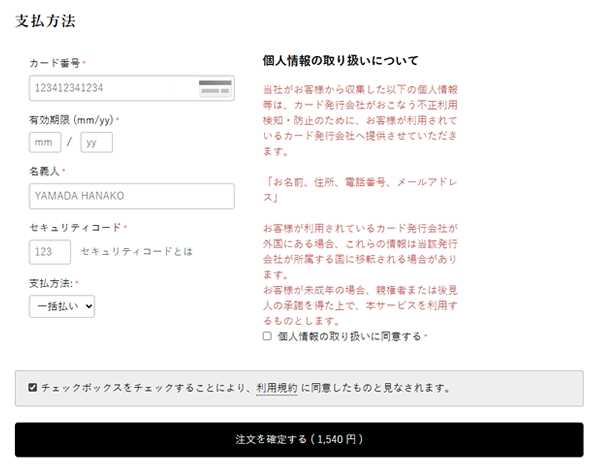600x476 pixels.
Task: Click the credit card icon in card number field
Action: 215,88
